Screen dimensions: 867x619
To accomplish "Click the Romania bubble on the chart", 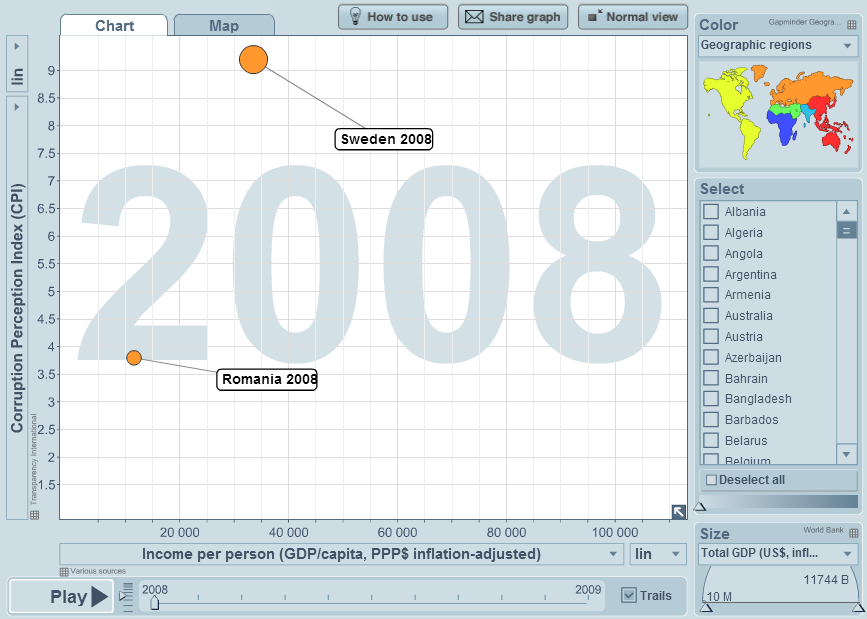I will pos(134,357).
